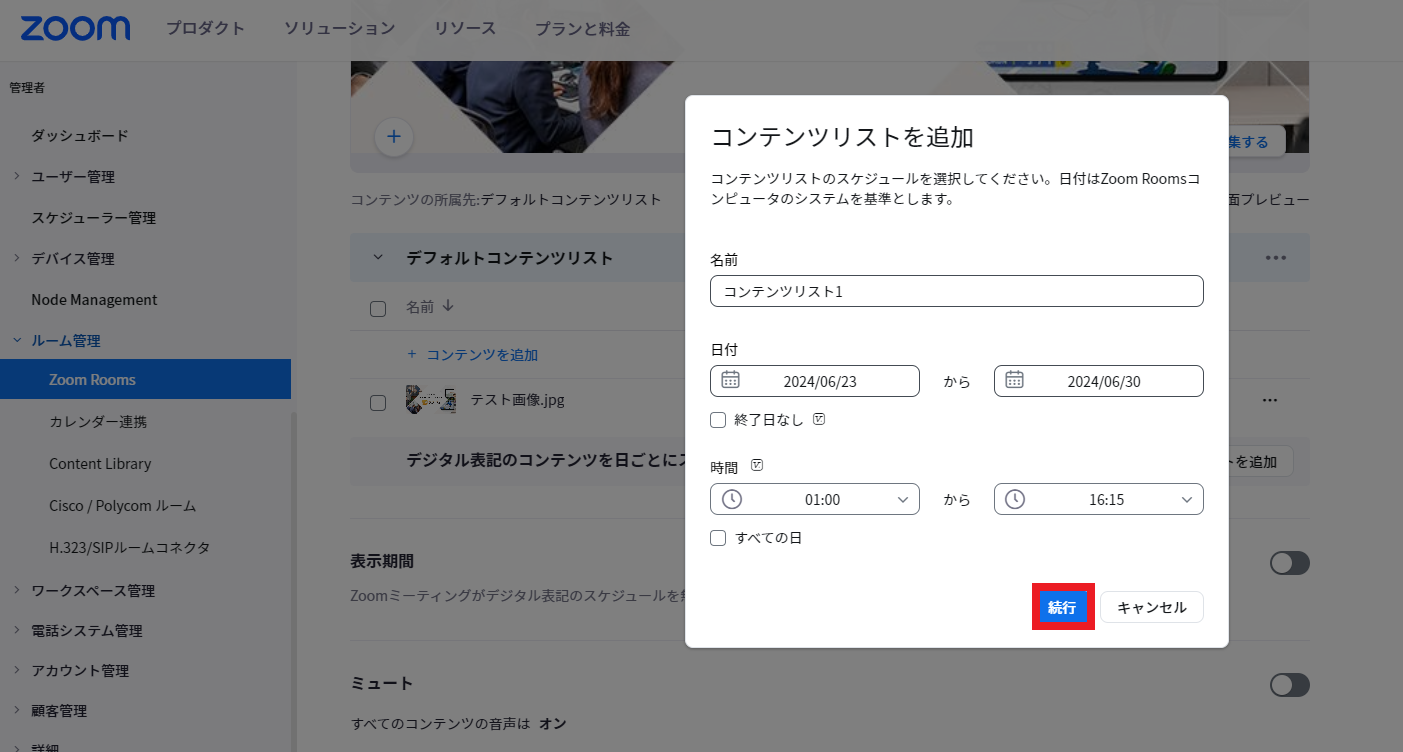Click the テスト画像.jpg thumbnail

pos(431,401)
